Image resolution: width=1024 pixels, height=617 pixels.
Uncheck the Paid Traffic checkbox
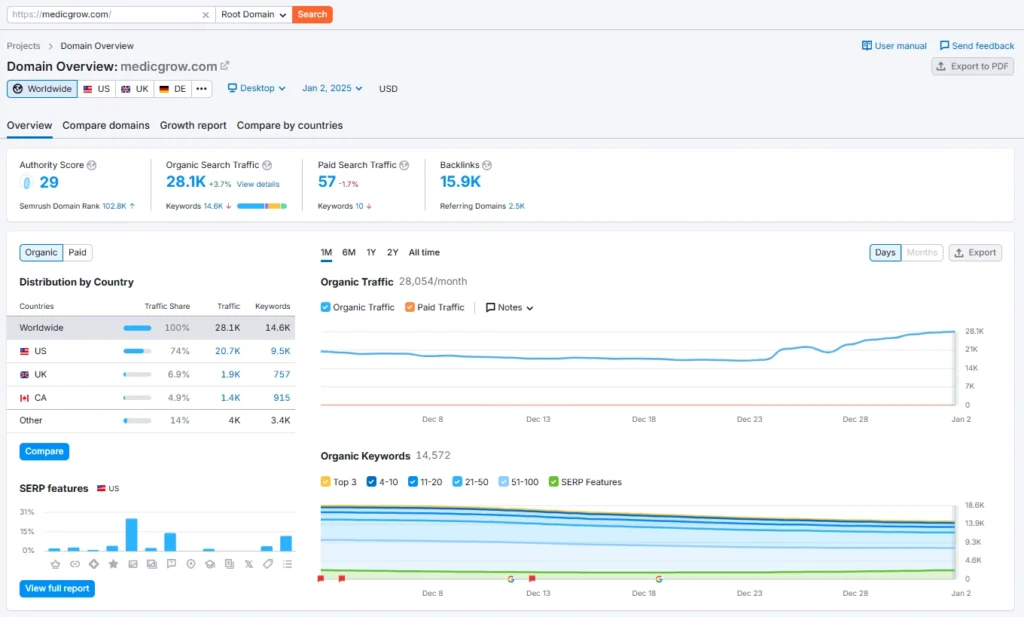409,307
